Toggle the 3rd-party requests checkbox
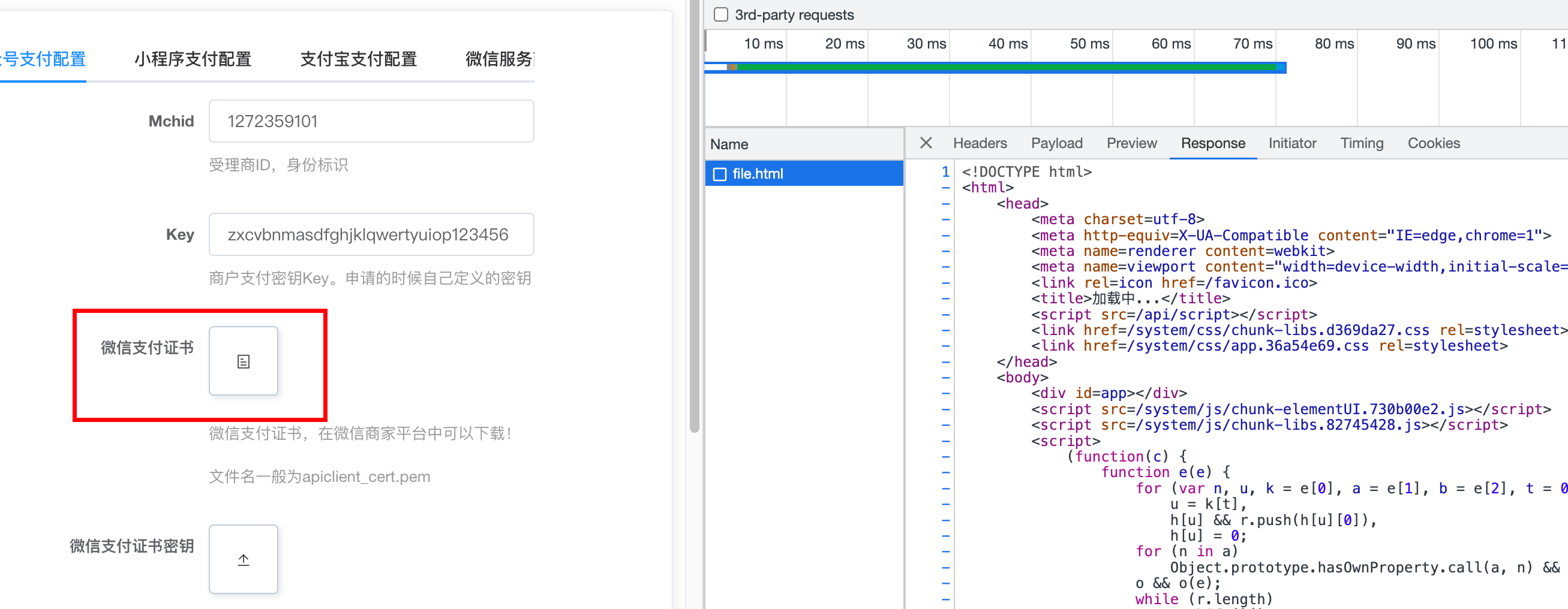This screenshot has width=1568, height=609. click(x=720, y=14)
